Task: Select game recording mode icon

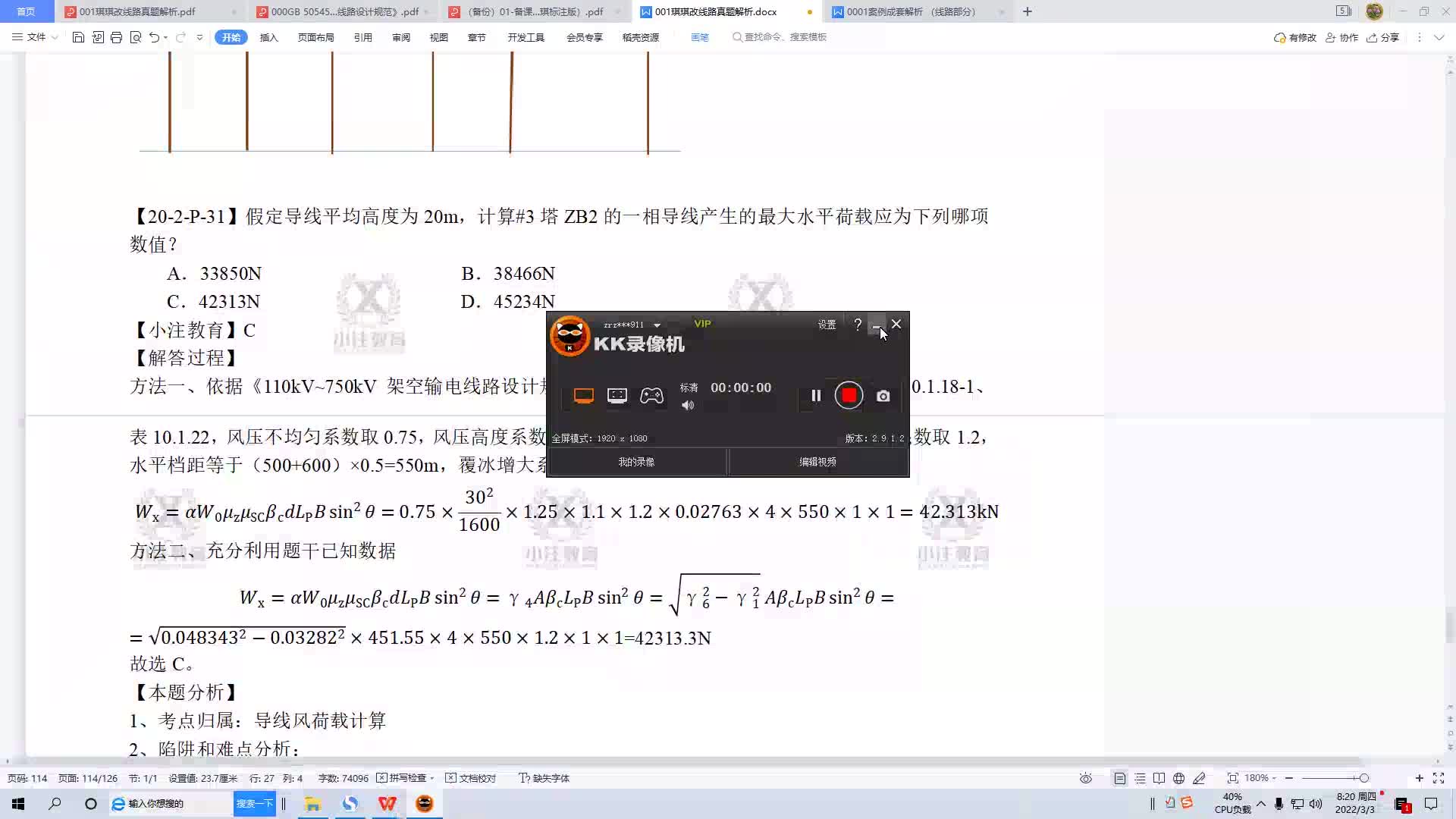Action: point(651,395)
